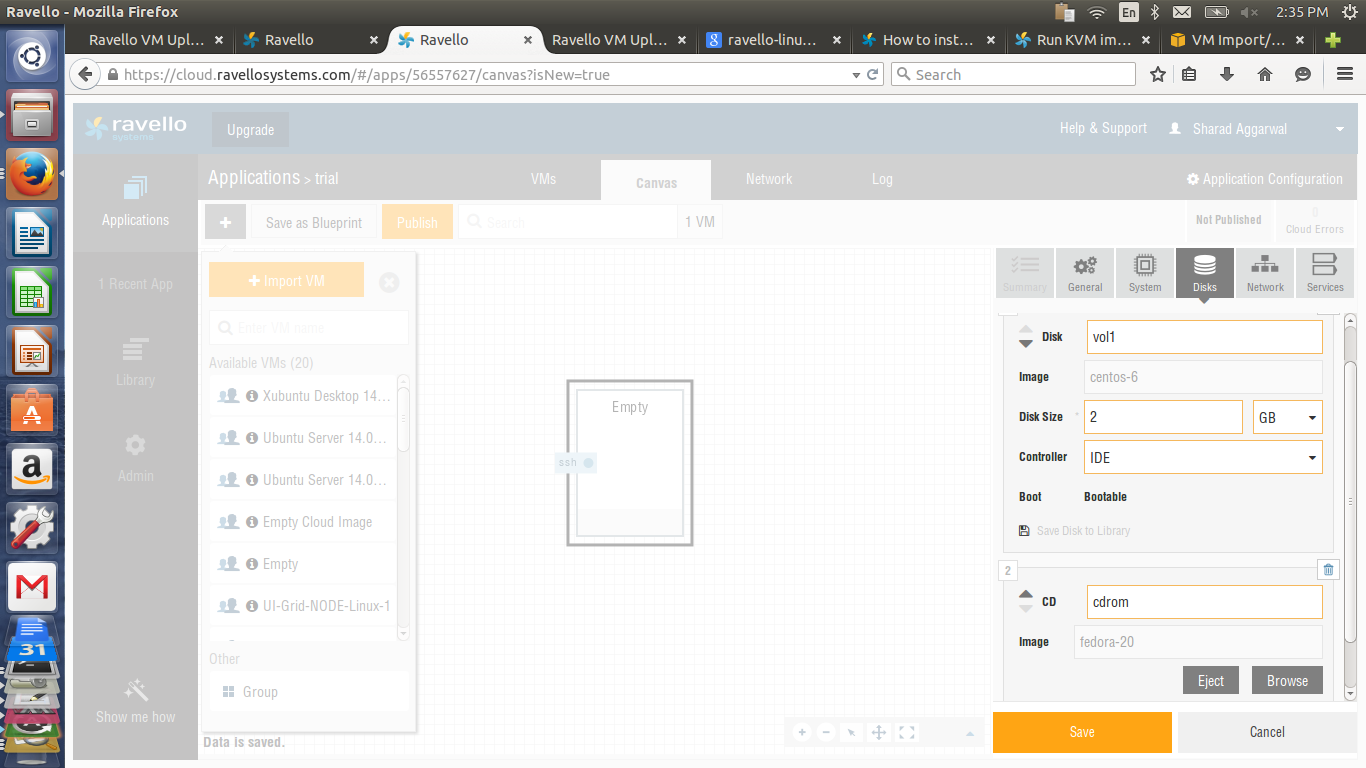Open the En keyboard layout indicator
1366x768 pixels.
1128,12
